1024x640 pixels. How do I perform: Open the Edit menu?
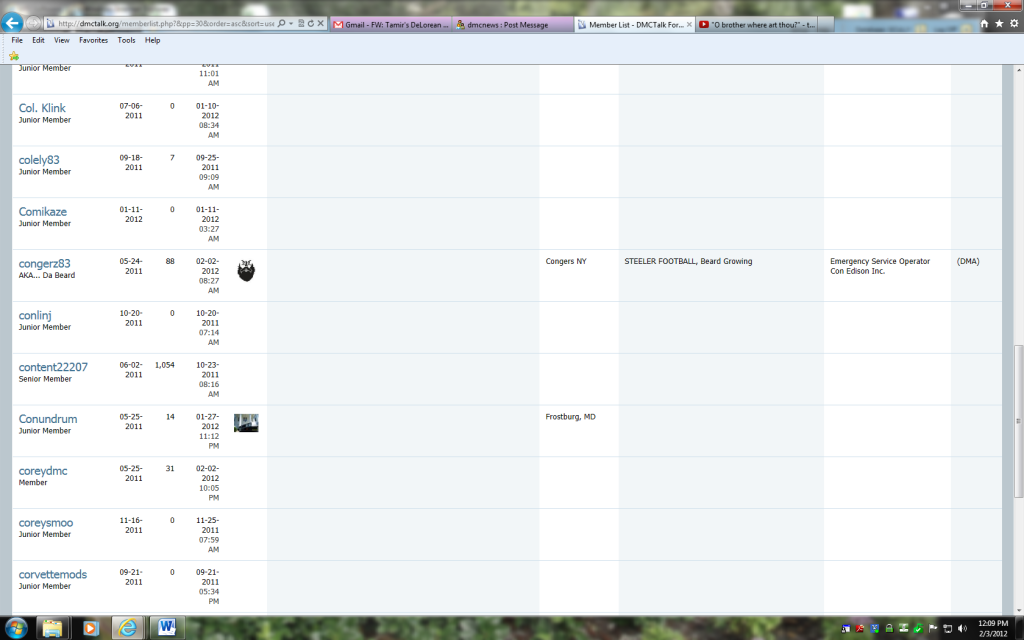(x=39, y=40)
